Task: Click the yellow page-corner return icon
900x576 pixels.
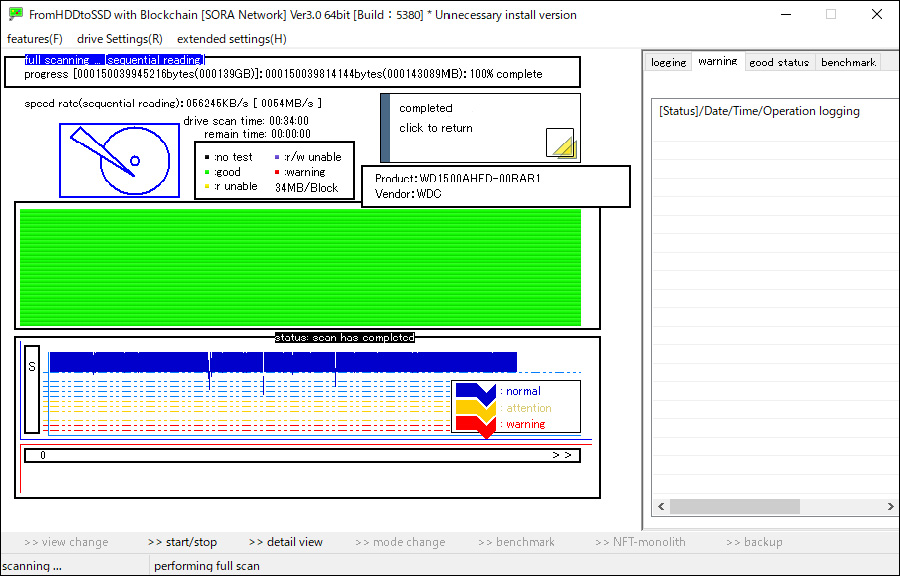Action: tap(560, 143)
